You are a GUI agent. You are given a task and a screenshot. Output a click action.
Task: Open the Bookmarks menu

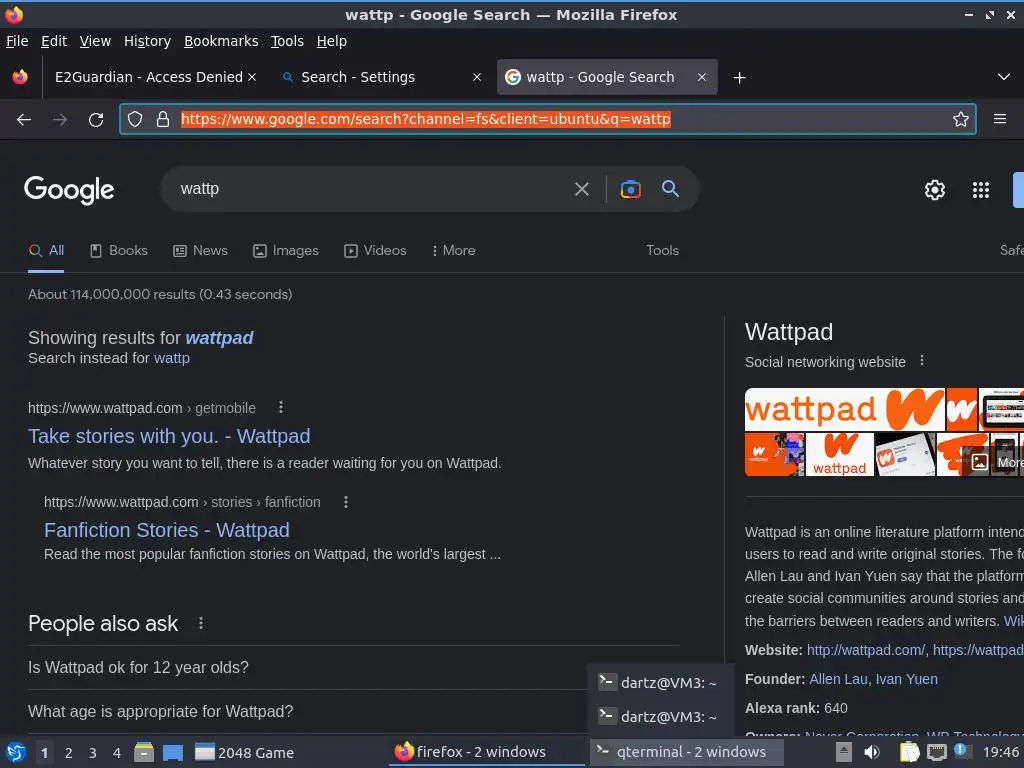(221, 41)
